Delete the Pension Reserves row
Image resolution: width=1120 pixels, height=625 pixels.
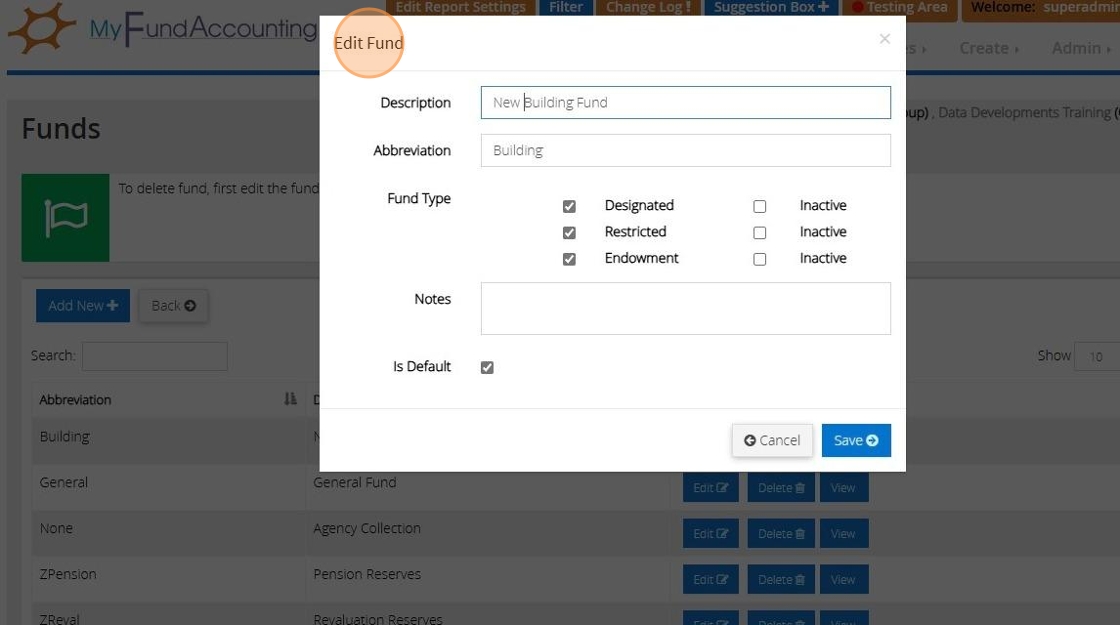pos(781,579)
